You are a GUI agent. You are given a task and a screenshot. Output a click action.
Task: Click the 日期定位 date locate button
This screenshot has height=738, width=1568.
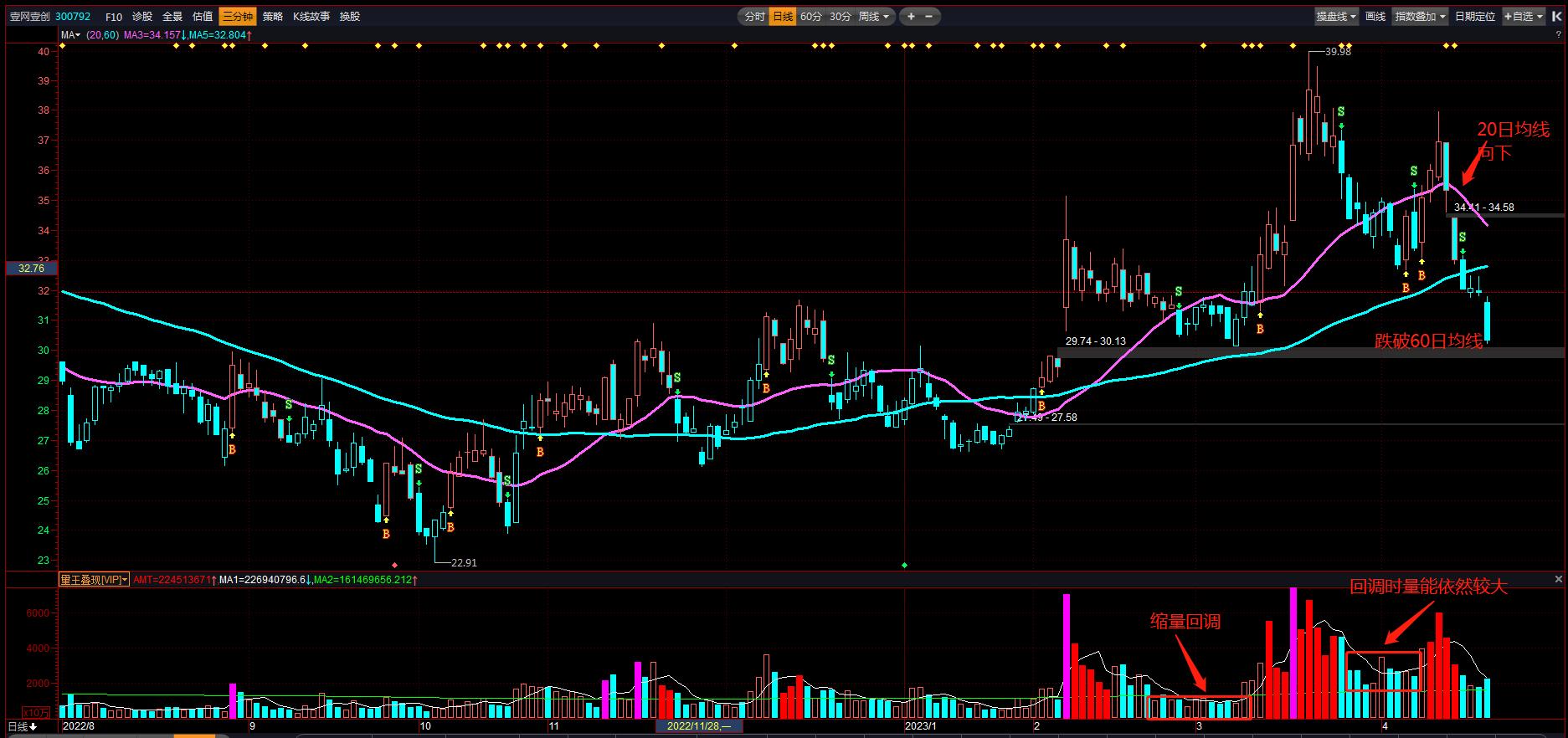click(1474, 17)
